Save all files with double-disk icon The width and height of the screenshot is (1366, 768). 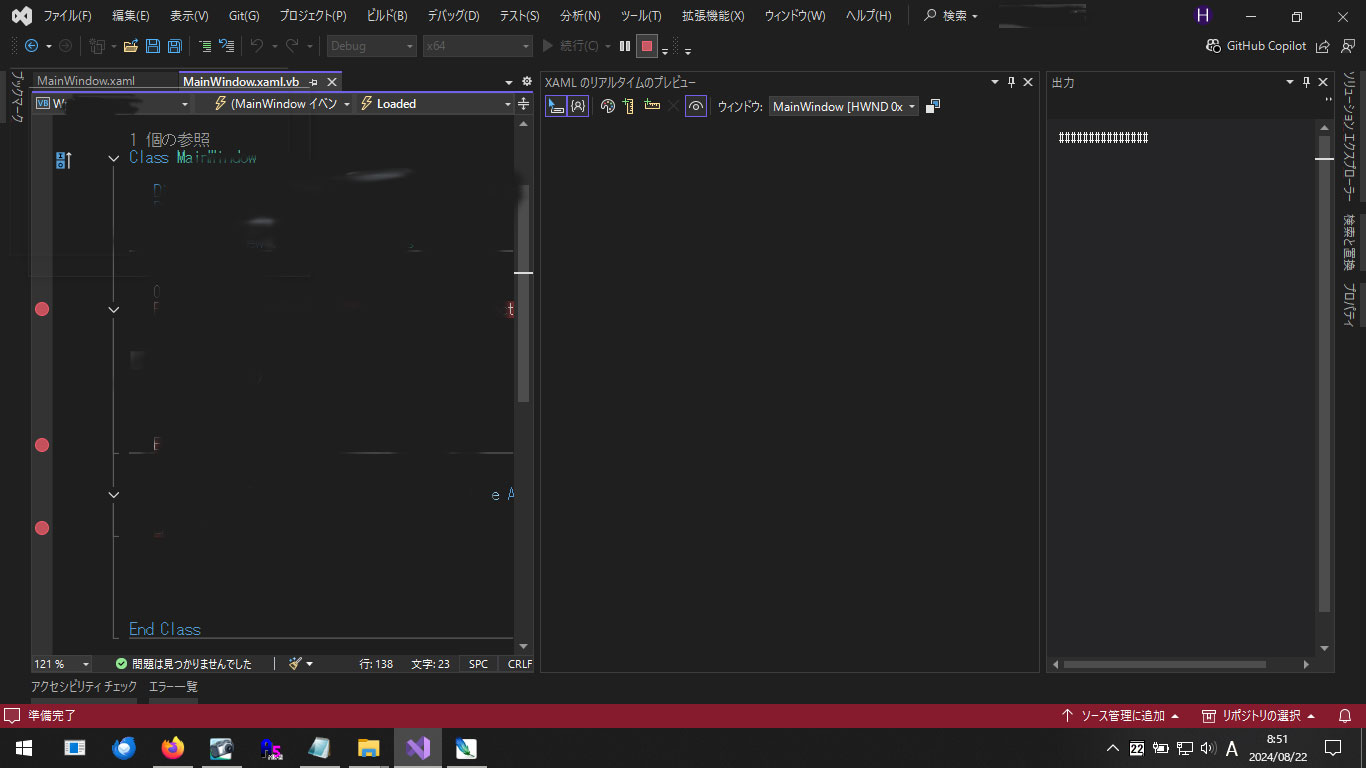(174, 46)
